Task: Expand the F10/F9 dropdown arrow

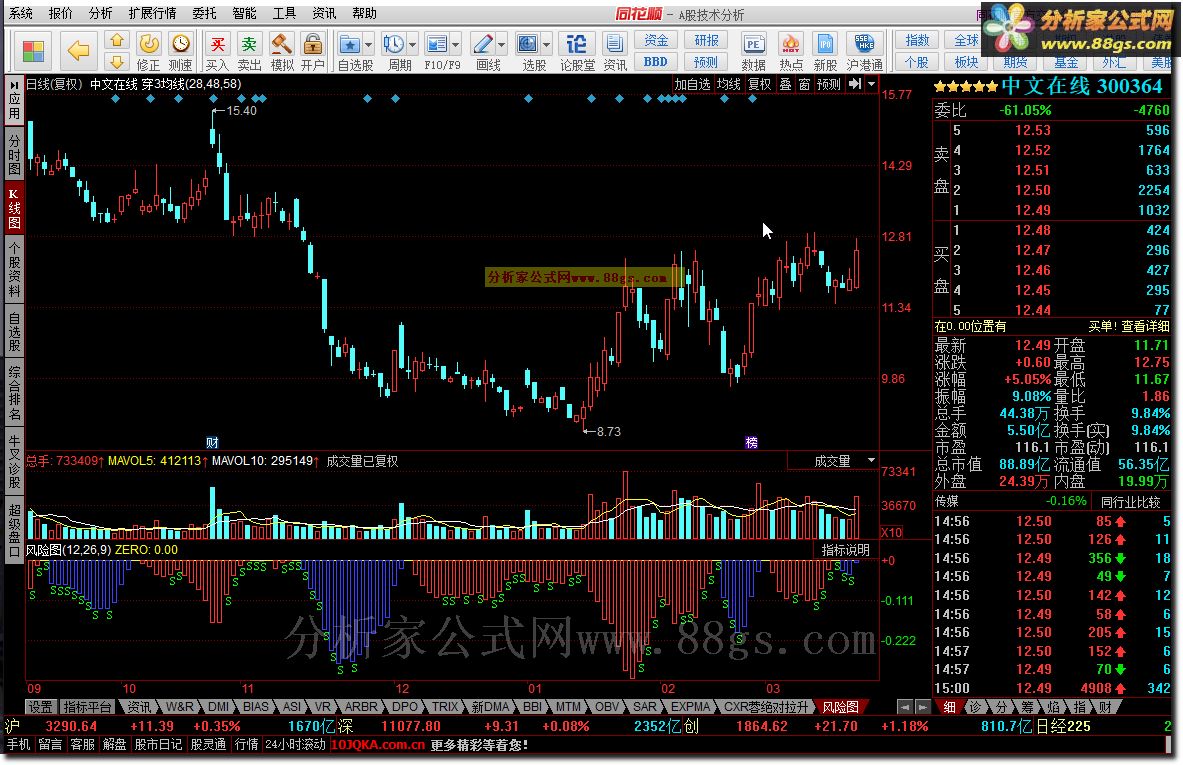Action: click(x=455, y=45)
